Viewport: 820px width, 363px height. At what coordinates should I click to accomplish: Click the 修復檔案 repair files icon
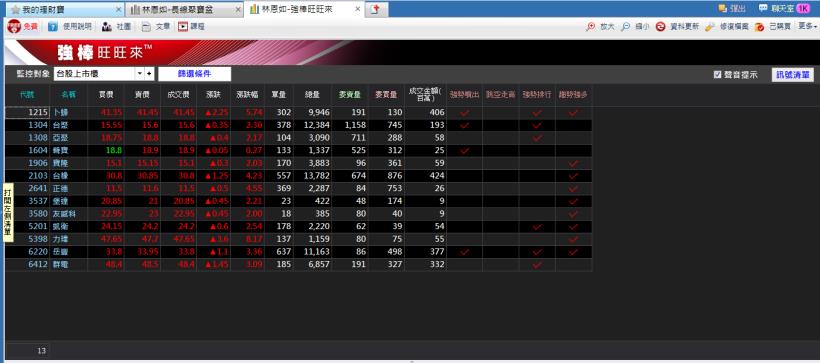[x=710, y=27]
